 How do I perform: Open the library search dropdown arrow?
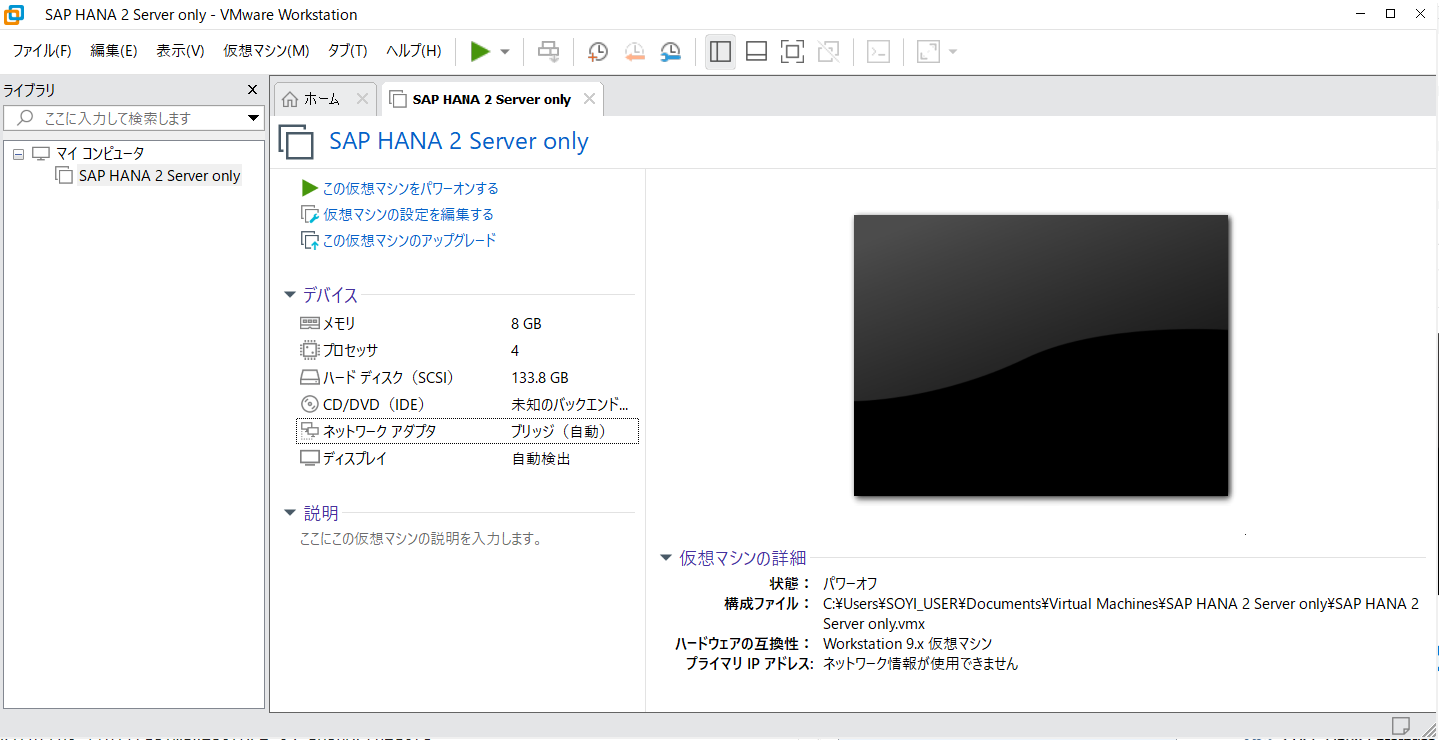pyautogui.click(x=254, y=119)
